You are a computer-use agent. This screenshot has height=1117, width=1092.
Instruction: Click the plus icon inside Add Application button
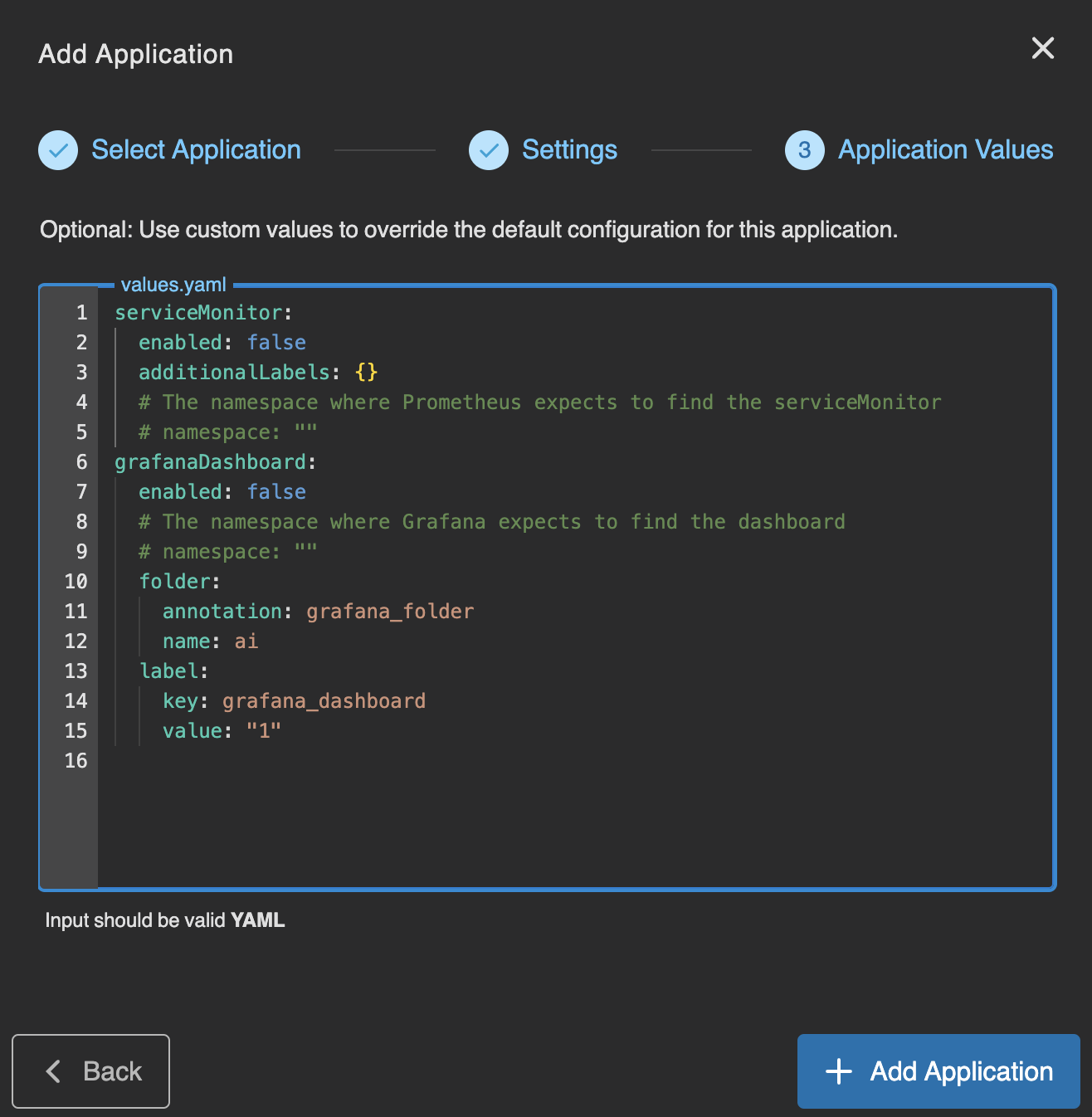pyautogui.click(x=837, y=1071)
